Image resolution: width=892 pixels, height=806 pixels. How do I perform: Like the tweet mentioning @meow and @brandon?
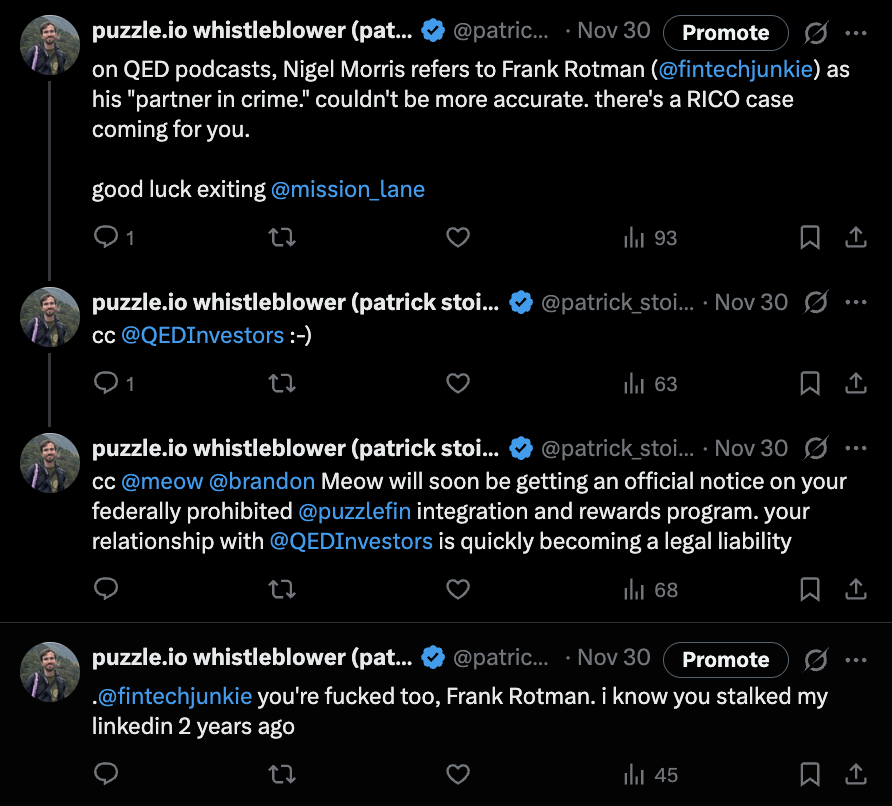coord(458,589)
